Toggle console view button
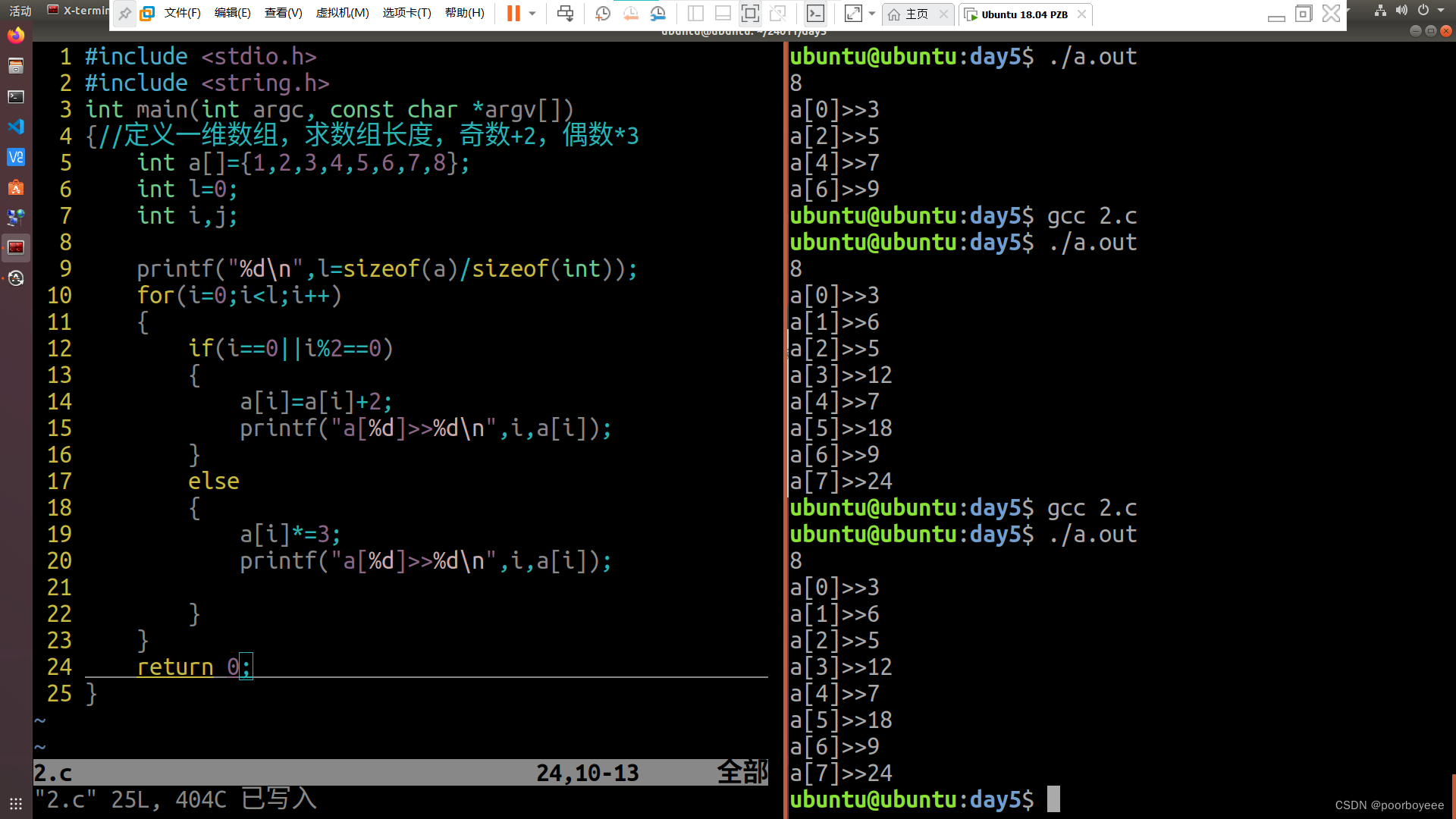The width and height of the screenshot is (1456, 819). [x=815, y=13]
